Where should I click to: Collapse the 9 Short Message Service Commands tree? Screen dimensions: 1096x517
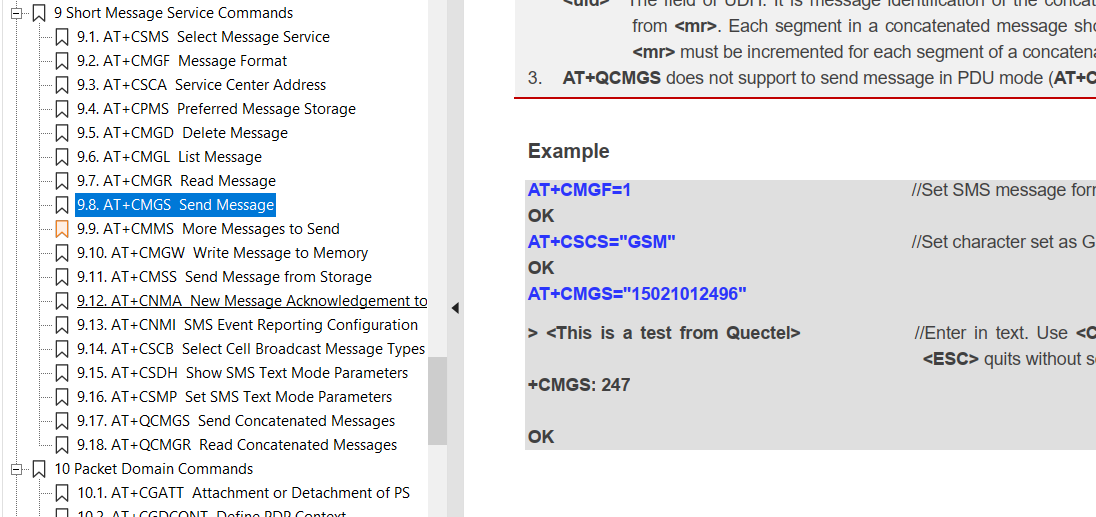pos(17,13)
